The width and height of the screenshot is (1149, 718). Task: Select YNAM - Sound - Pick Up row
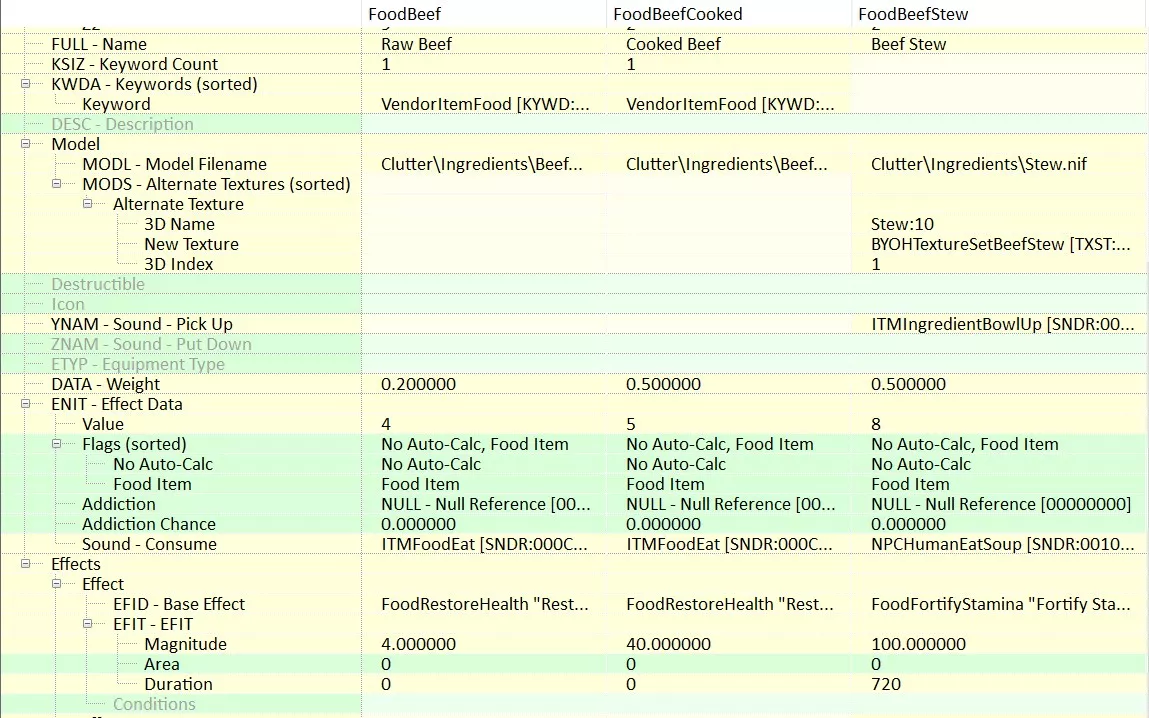click(141, 324)
